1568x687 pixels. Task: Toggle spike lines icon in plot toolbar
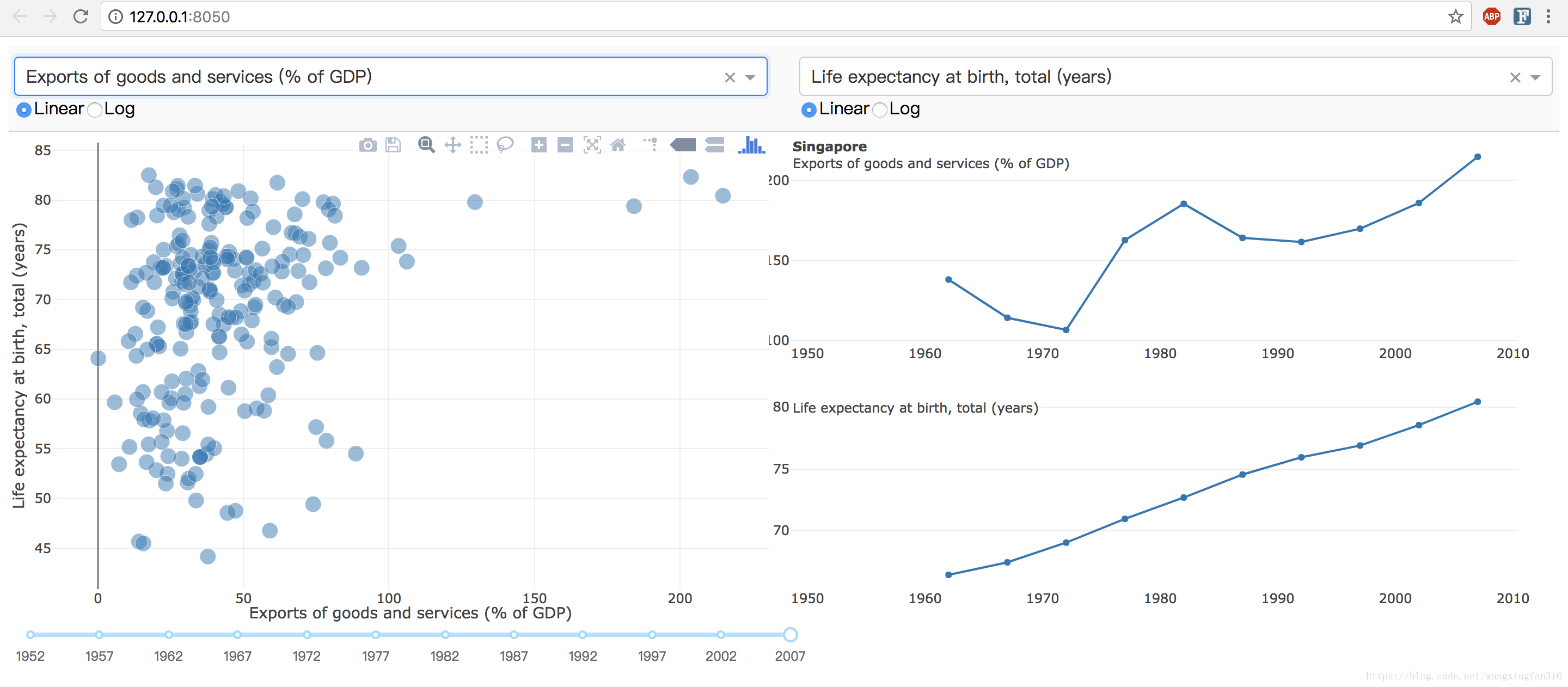pyautogui.click(x=651, y=144)
